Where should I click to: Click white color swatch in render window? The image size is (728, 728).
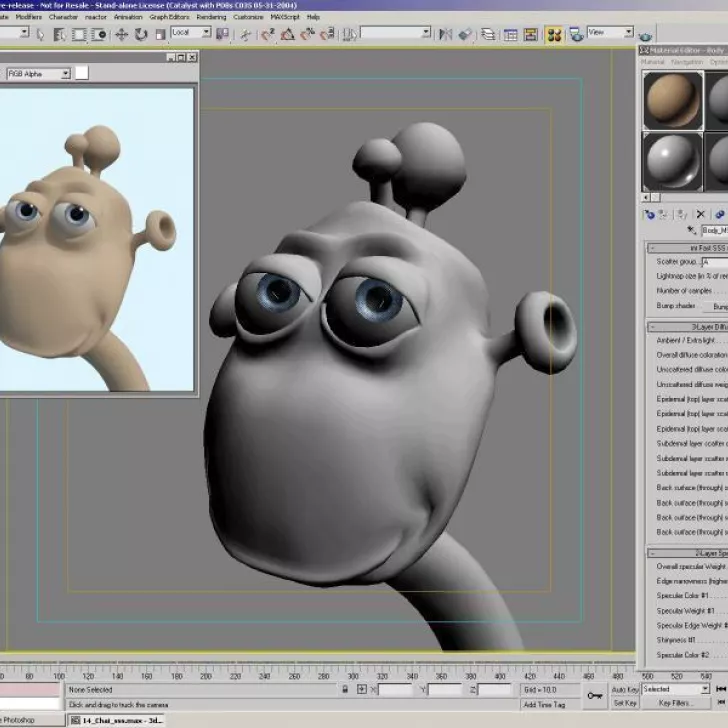tap(82, 73)
